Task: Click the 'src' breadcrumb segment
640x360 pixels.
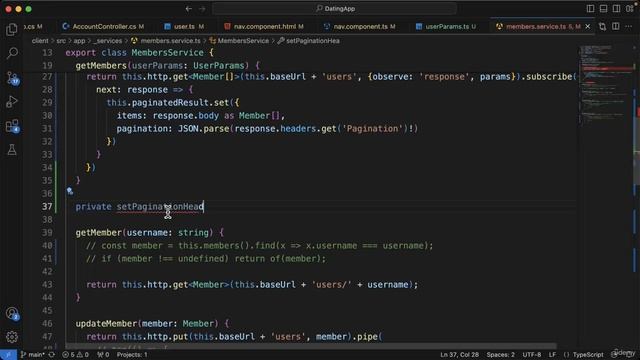Action: tap(61, 41)
